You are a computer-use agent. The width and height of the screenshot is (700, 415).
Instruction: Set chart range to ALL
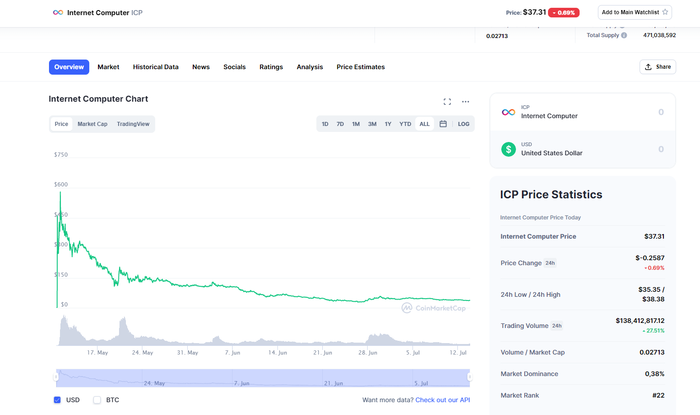(x=425, y=124)
